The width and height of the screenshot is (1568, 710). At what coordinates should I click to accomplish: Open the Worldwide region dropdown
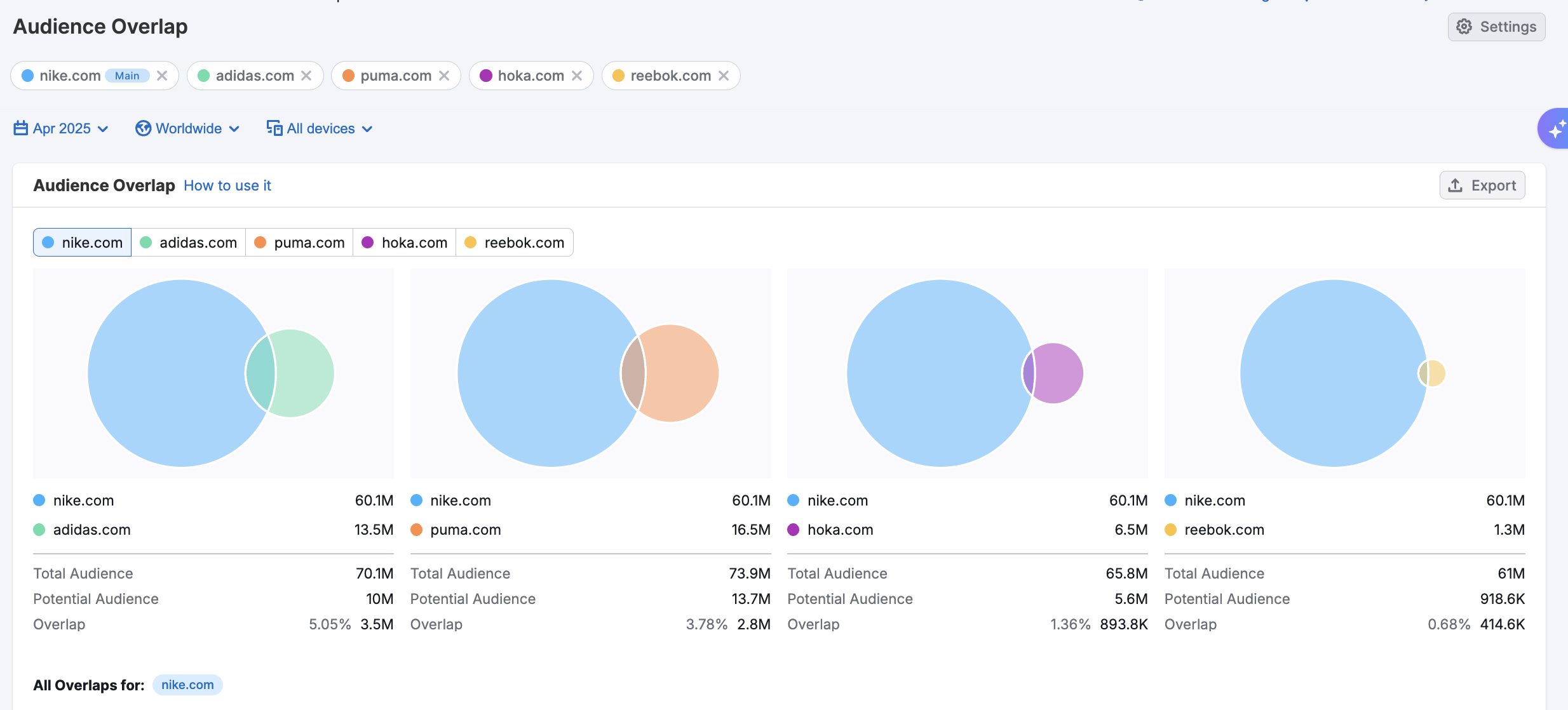[x=188, y=128]
